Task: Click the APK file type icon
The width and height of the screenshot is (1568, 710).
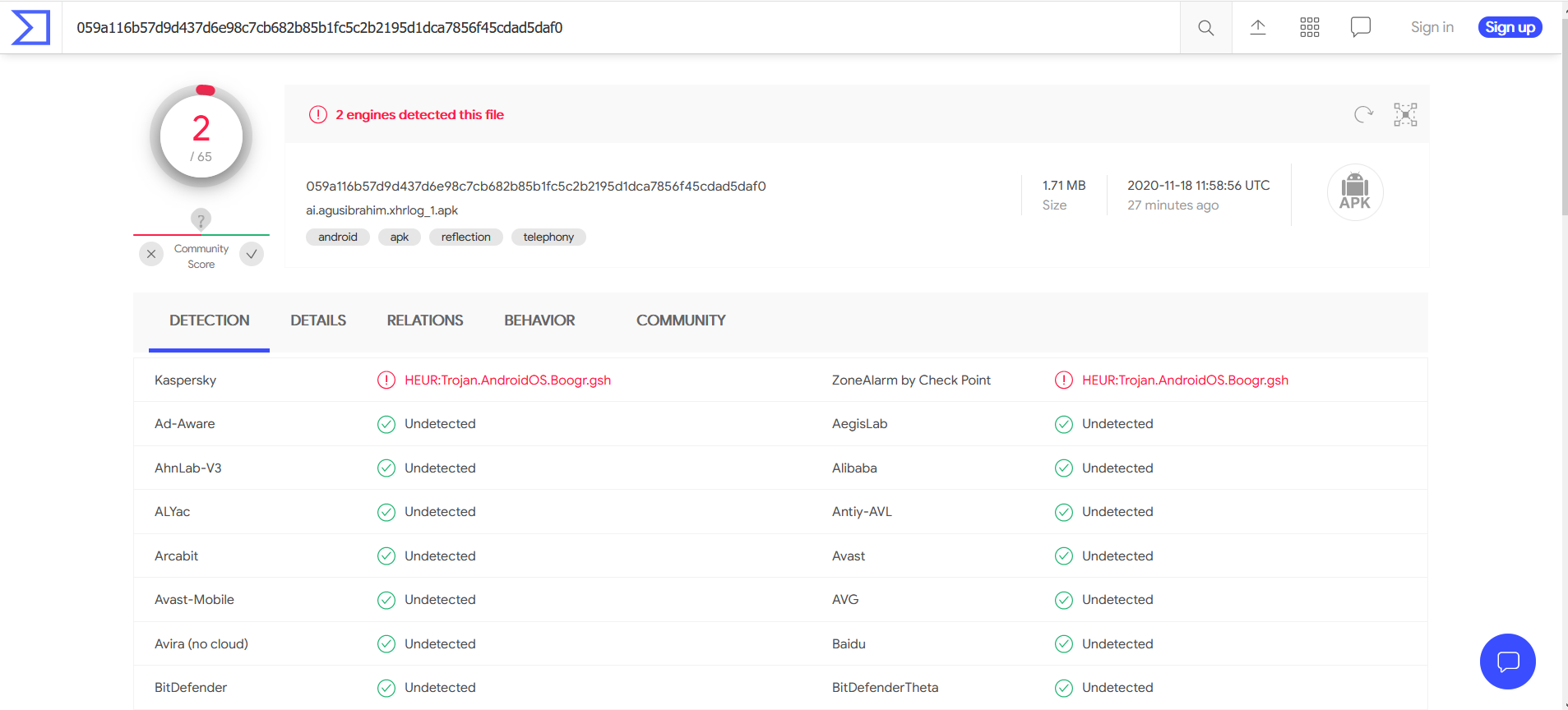Action: click(x=1355, y=192)
